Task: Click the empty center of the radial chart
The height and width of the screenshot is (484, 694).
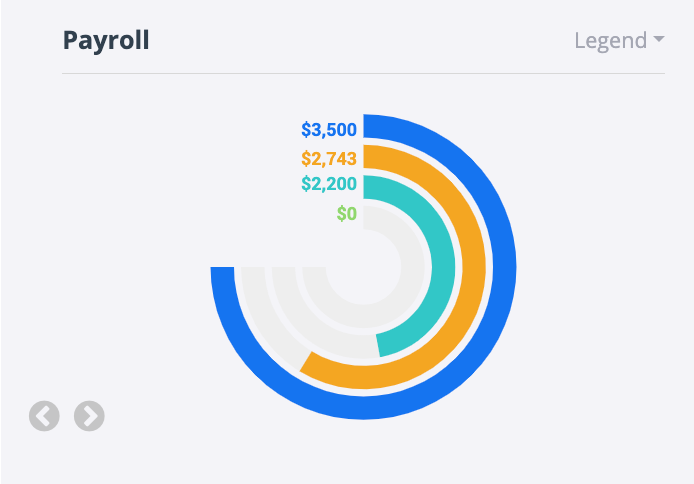Action: point(363,267)
